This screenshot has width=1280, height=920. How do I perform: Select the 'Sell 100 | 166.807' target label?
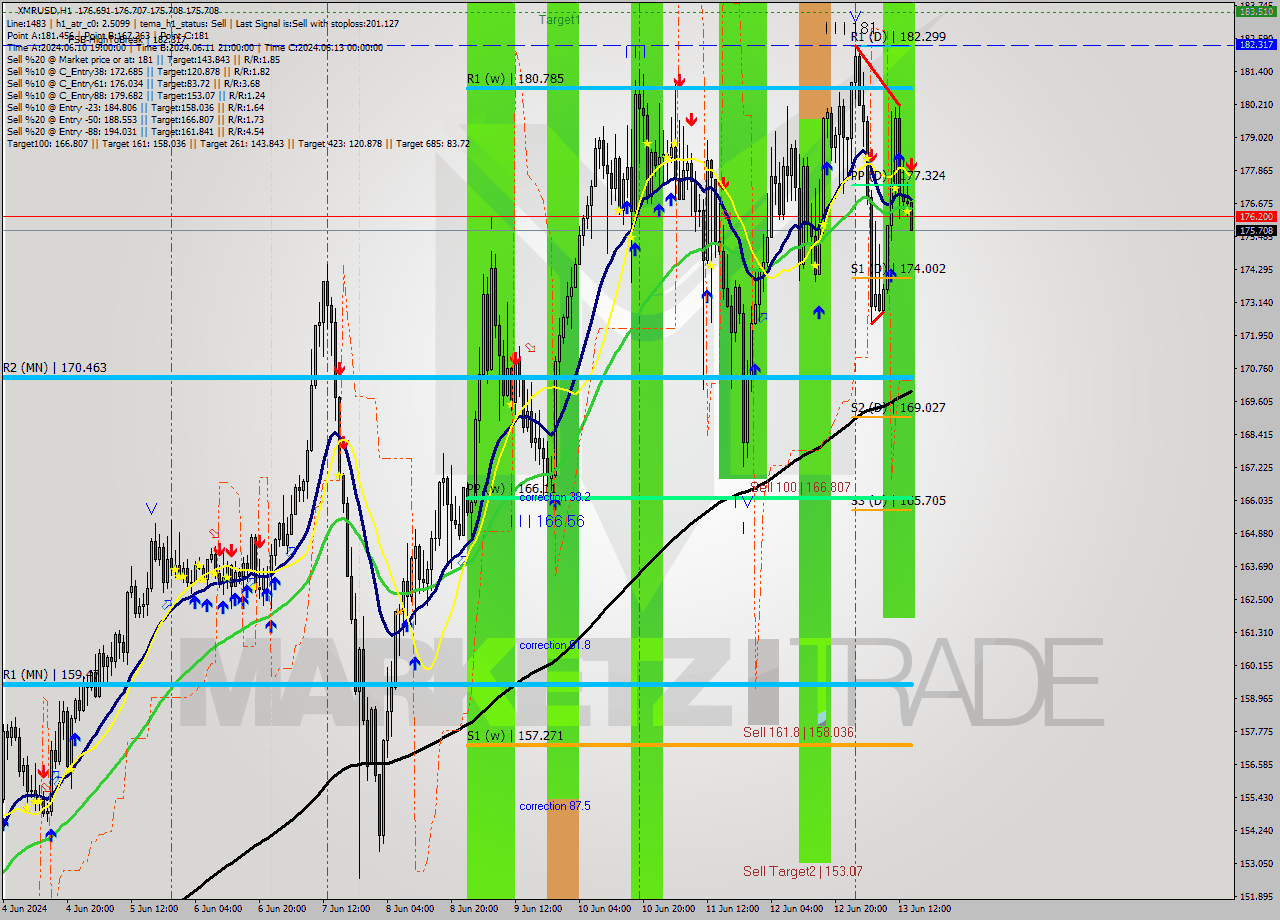pyautogui.click(x=800, y=487)
